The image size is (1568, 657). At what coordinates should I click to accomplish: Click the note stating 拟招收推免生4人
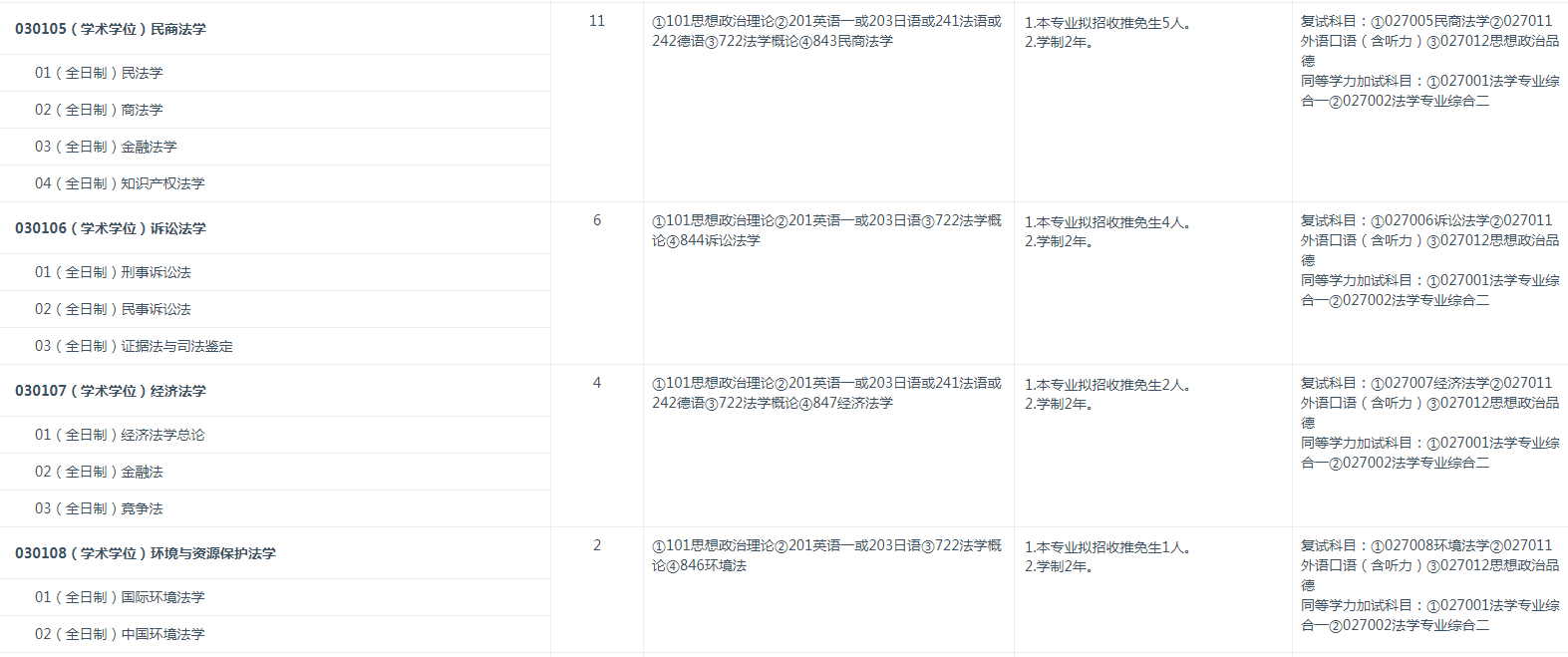coord(1107,222)
